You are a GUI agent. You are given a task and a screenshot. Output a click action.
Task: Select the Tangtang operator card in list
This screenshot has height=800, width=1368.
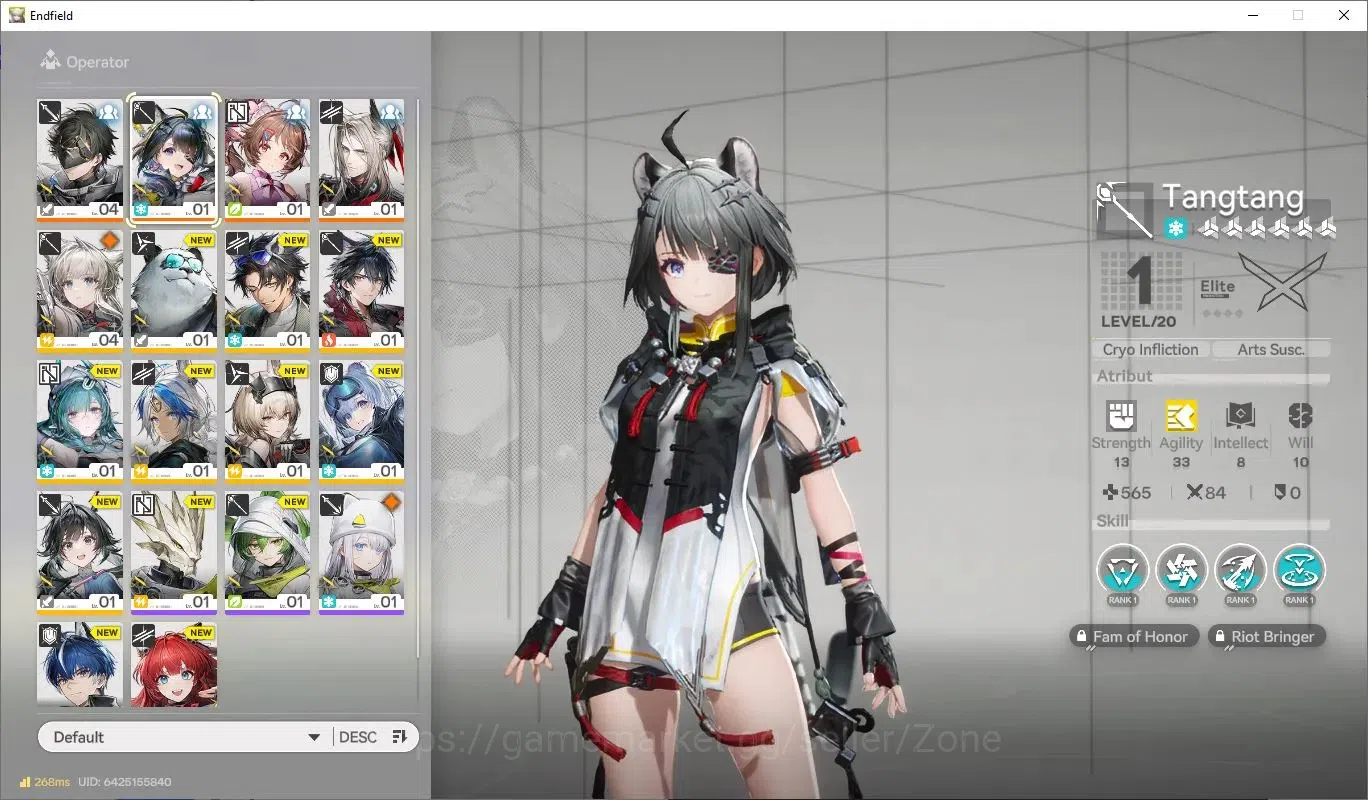174,159
